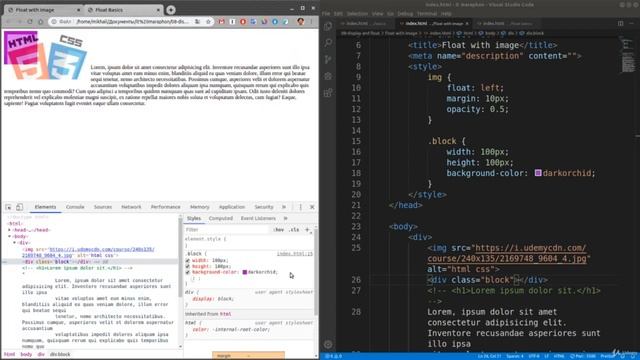Open More Actions ellipsis in VS Code editor
This screenshot has height=360, width=640.
[632, 24]
